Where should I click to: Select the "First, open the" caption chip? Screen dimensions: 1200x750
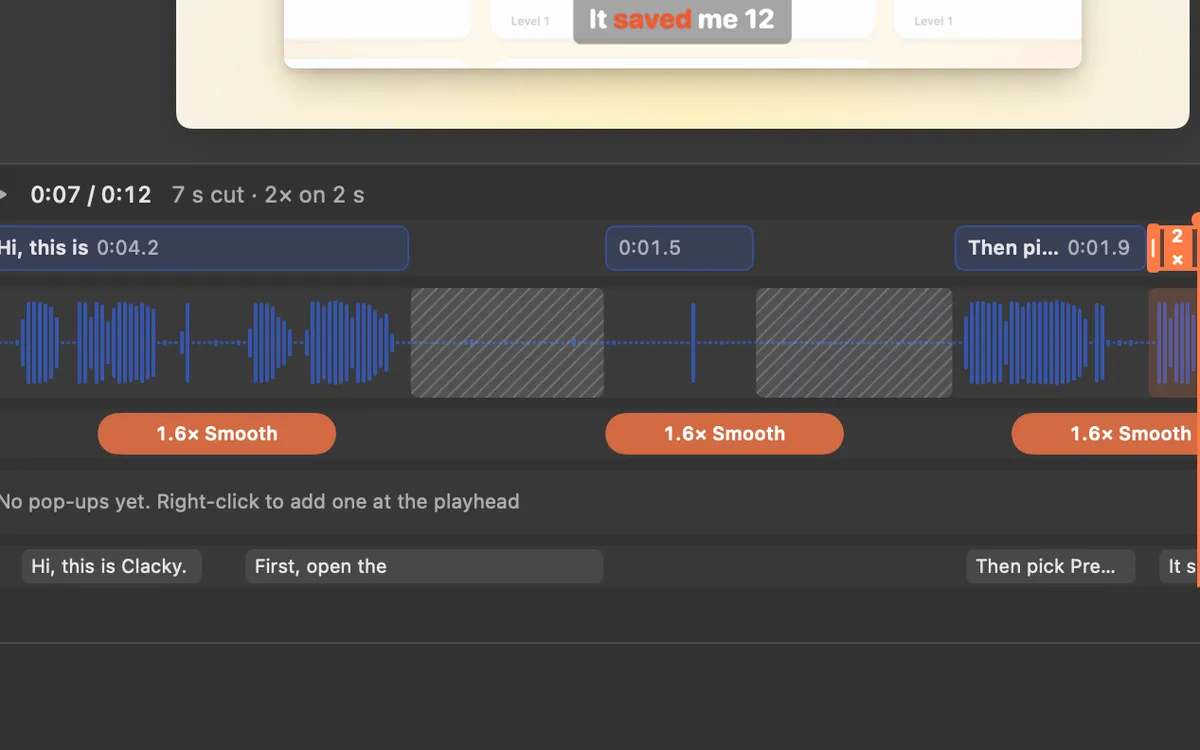point(424,566)
